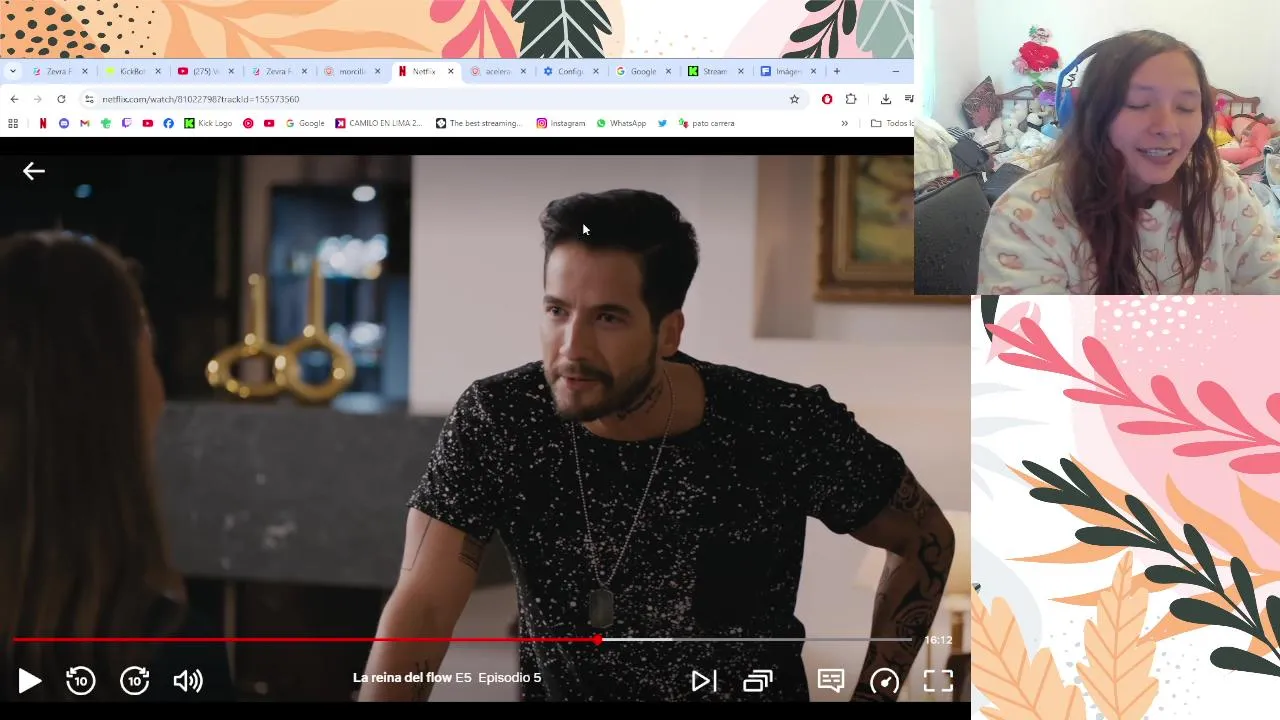Reload the Netflix page

tap(61, 99)
